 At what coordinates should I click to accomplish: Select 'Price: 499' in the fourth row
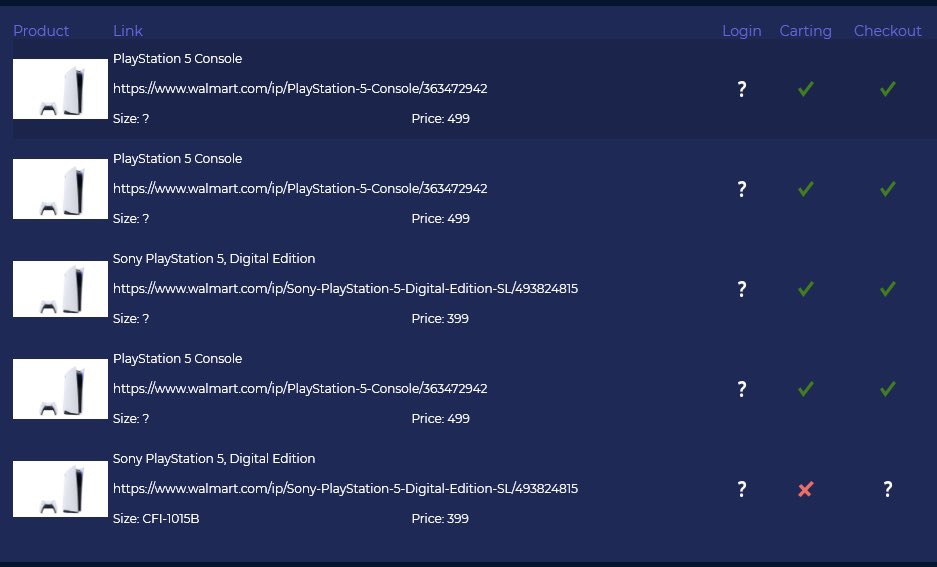tap(440, 419)
